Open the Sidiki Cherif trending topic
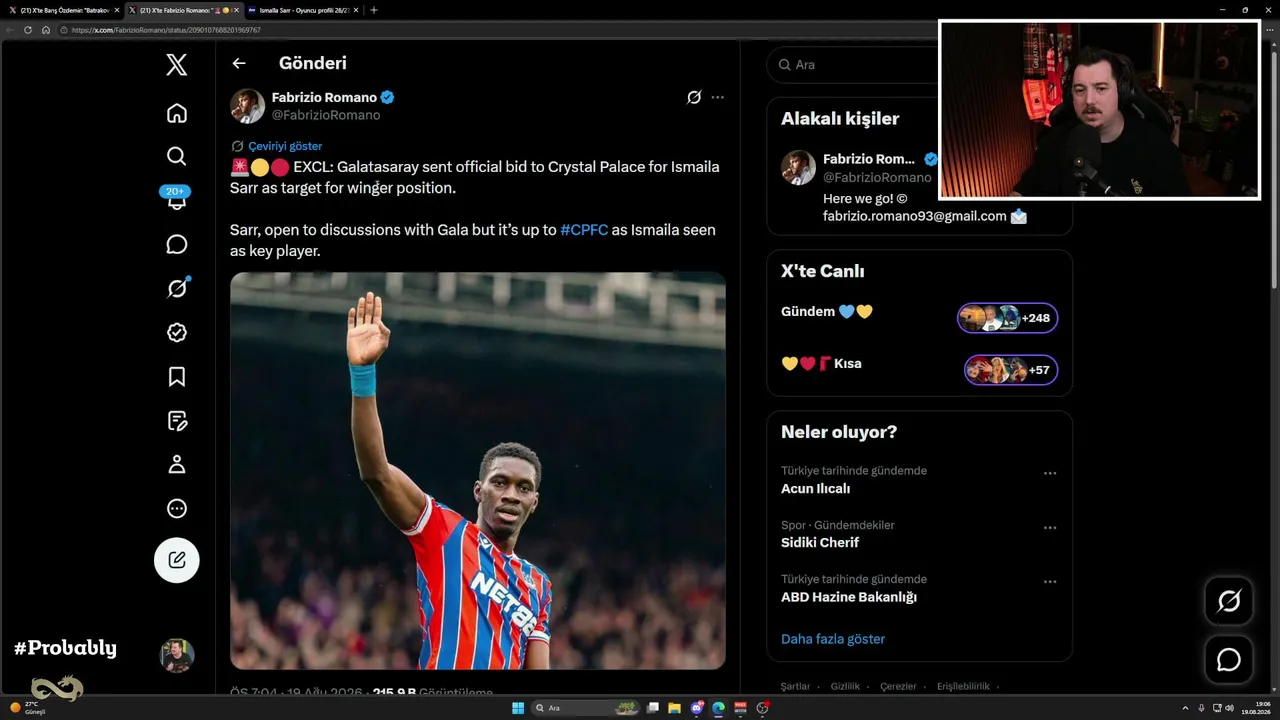The width and height of the screenshot is (1280, 720). (820, 543)
